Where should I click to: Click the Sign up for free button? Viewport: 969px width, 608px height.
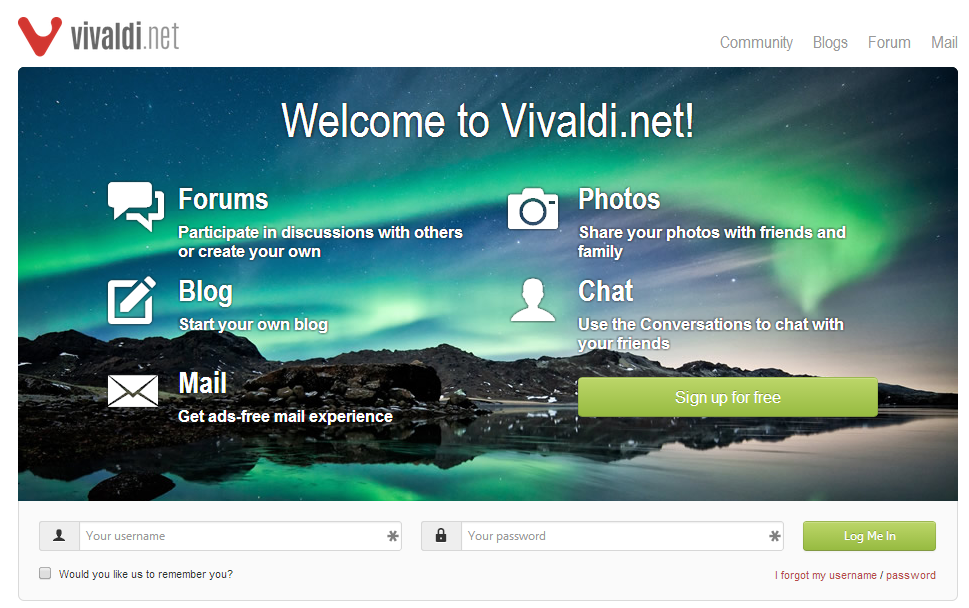[x=728, y=397]
